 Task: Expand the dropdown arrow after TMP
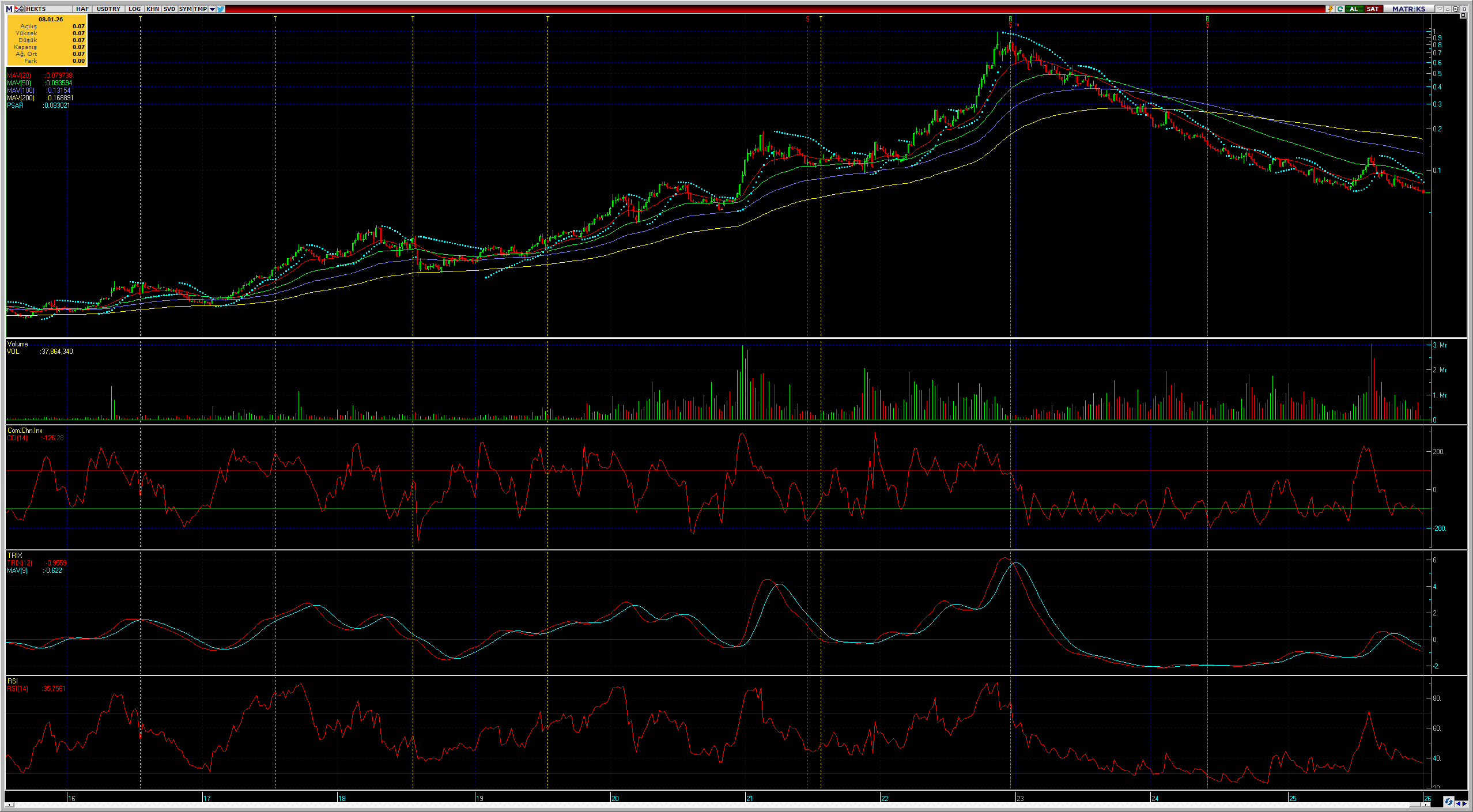click(212, 9)
